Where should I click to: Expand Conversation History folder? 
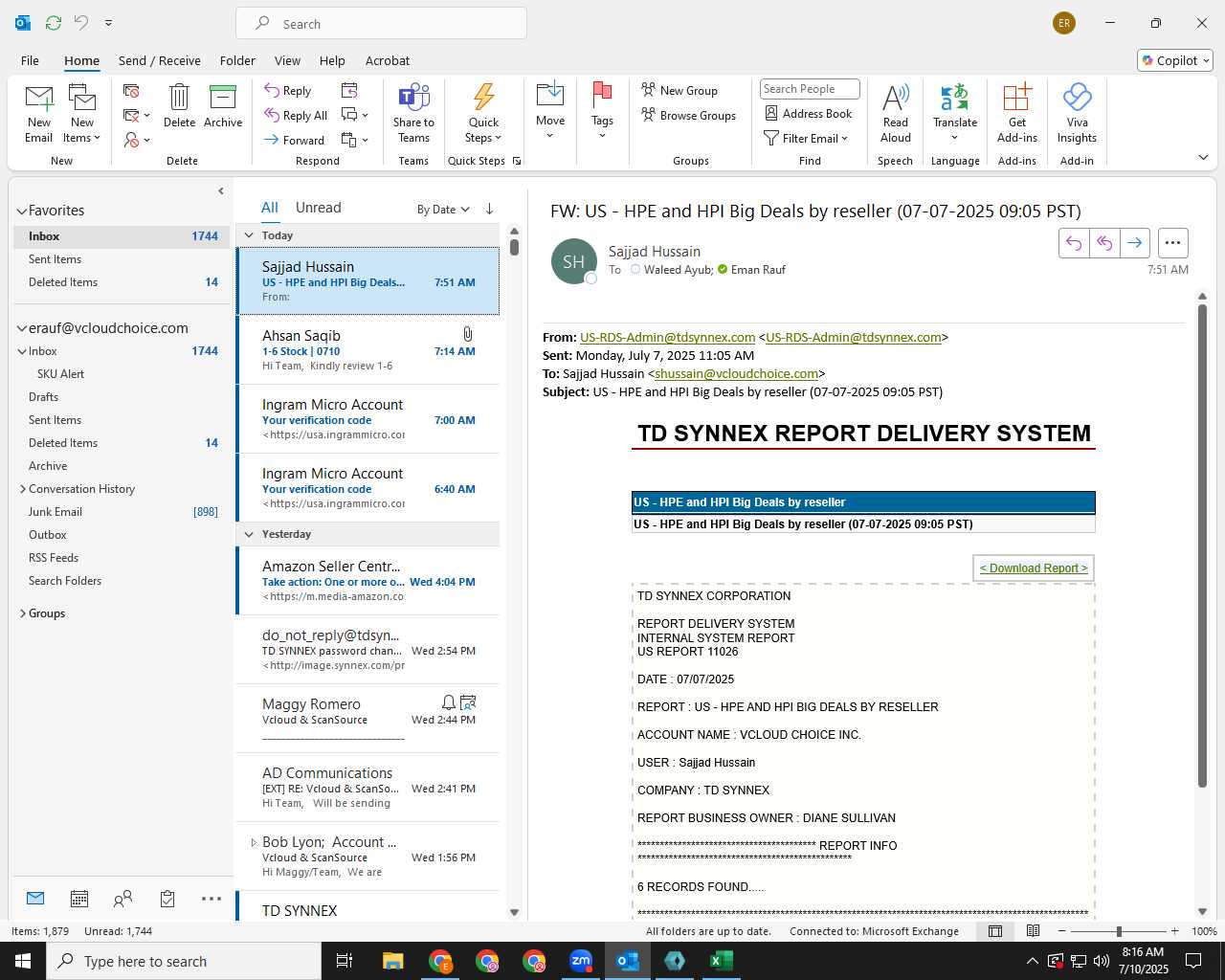pos(23,489)
